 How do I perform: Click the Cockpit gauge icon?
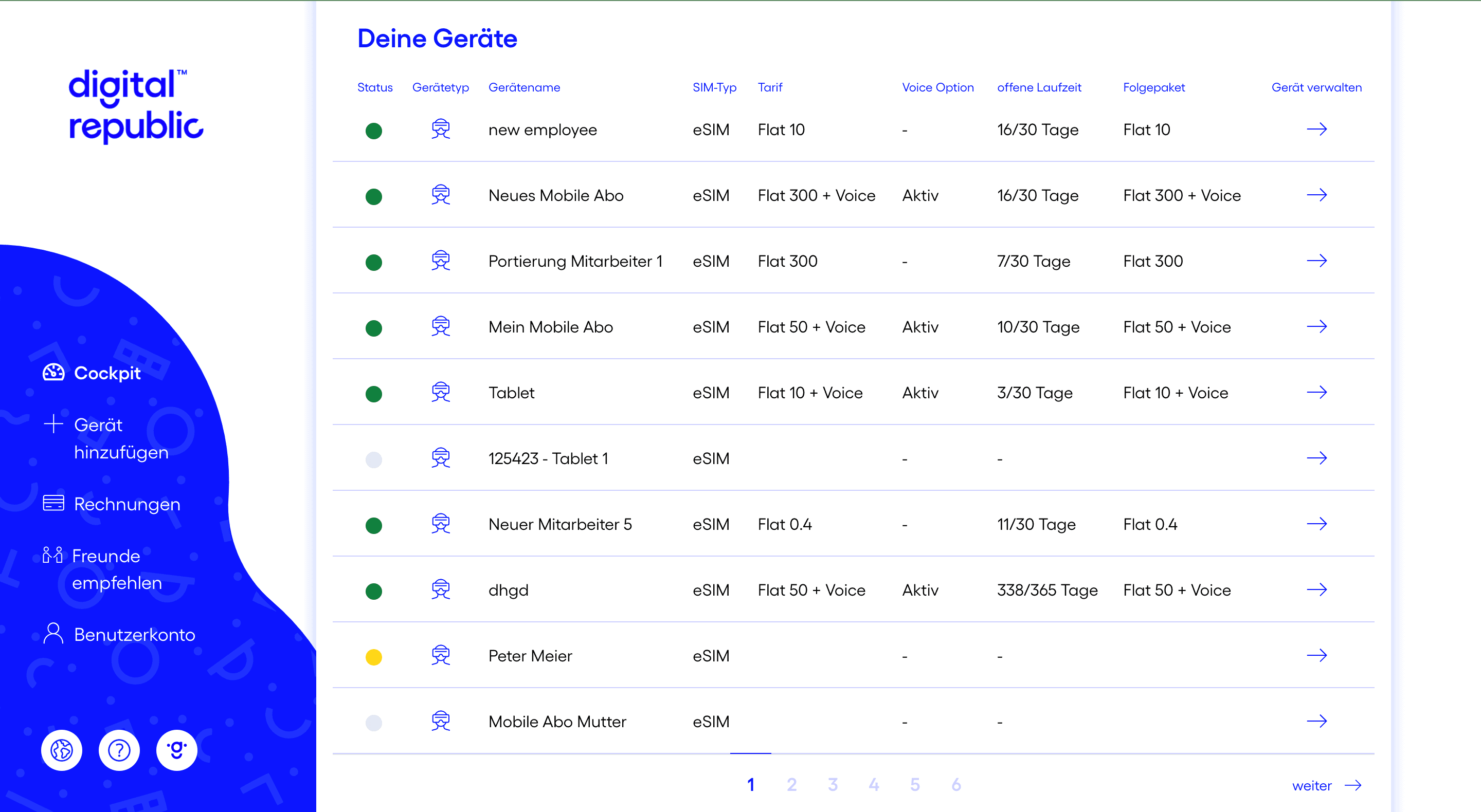point(53,373)
